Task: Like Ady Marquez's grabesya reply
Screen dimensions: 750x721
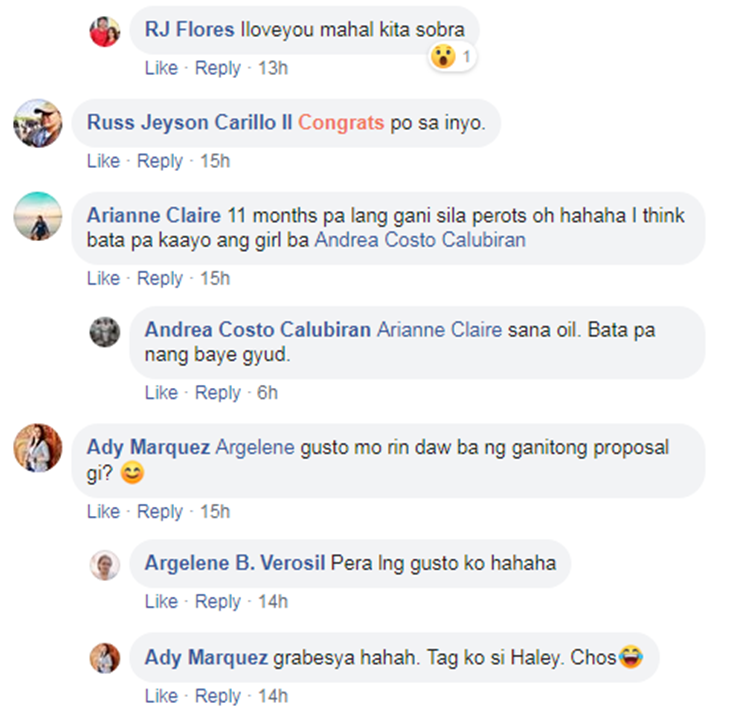Action: (161, 696)
